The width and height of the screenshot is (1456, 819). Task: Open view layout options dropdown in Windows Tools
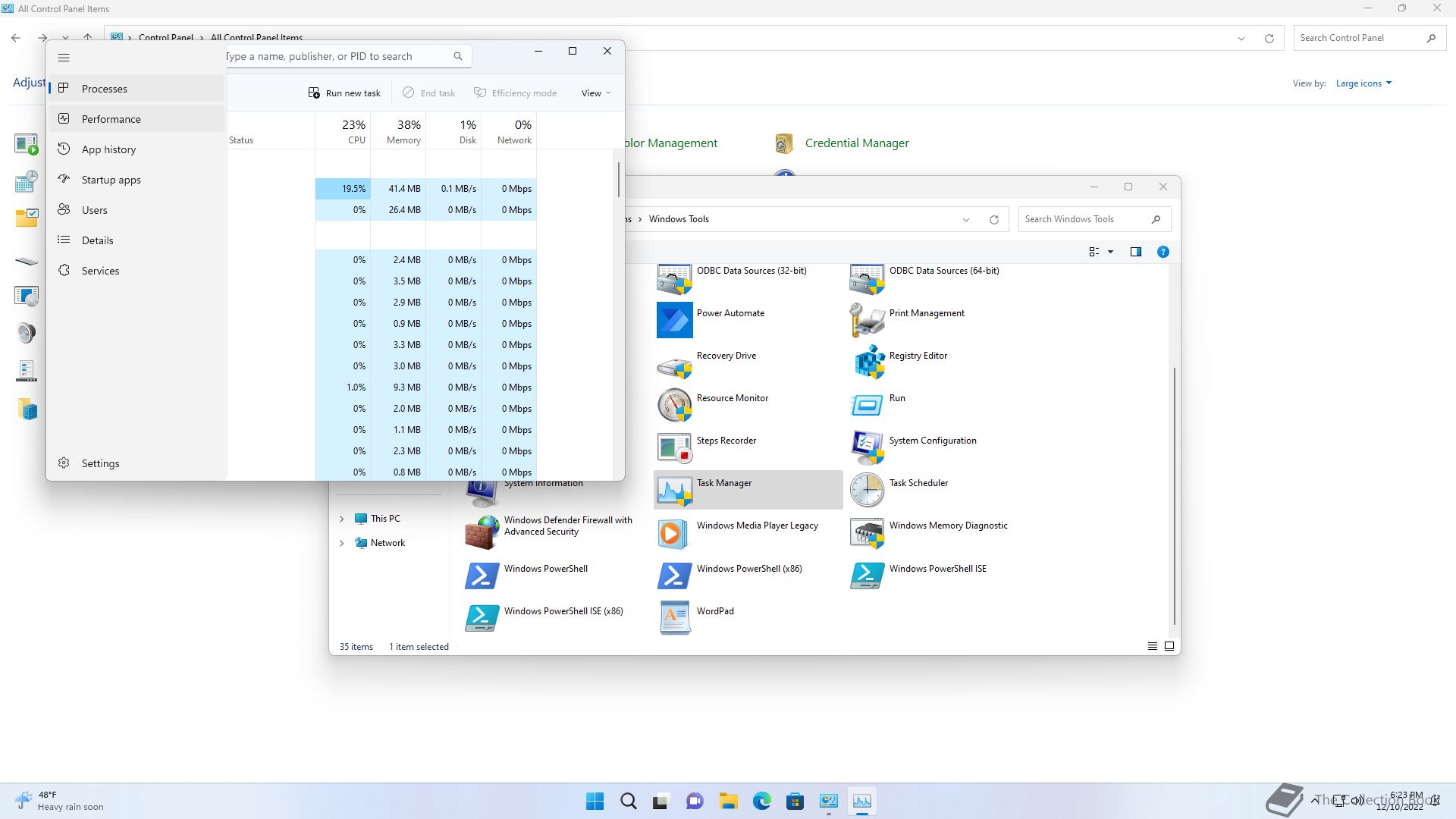point(1110,252)
